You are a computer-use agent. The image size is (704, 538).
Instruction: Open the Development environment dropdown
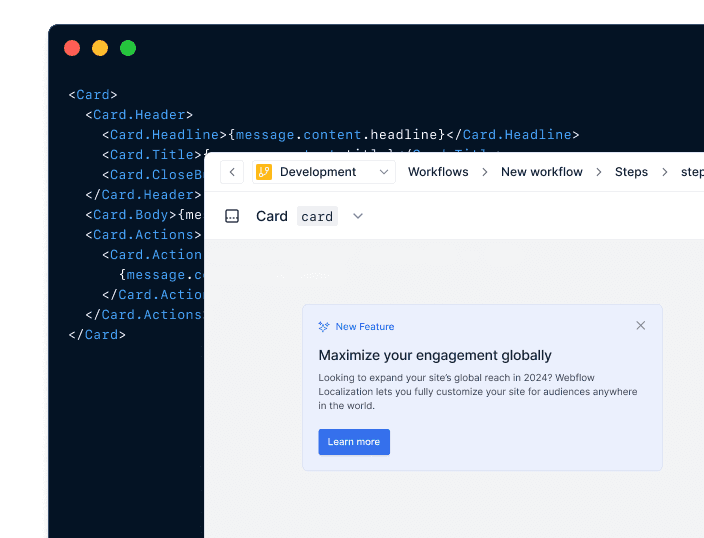pyautogui.click(x=324, y=172)
